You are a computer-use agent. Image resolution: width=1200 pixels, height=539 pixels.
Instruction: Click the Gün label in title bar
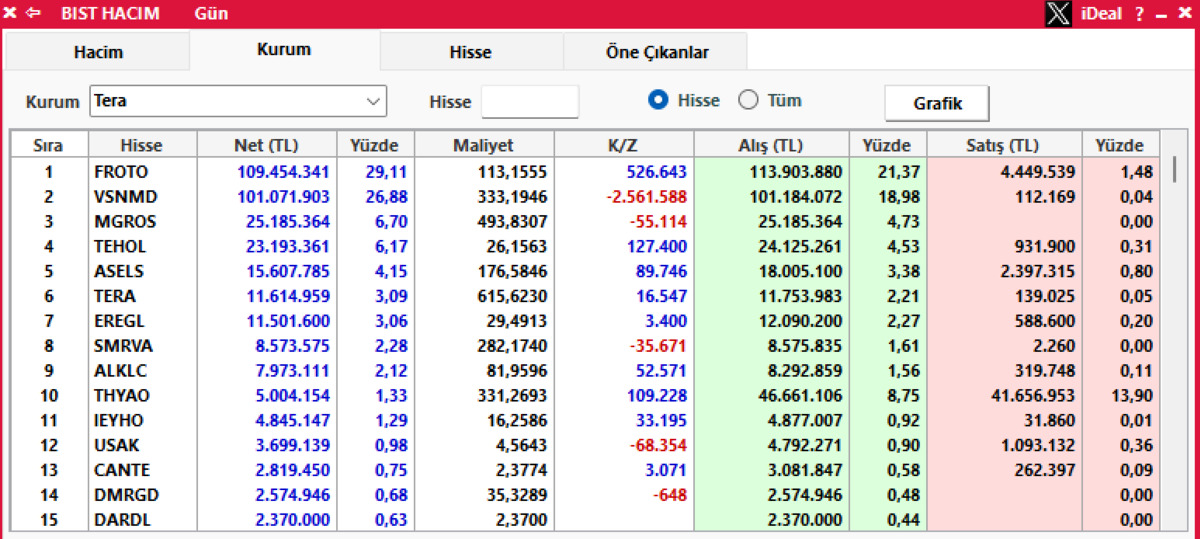(x=212, y=14)
